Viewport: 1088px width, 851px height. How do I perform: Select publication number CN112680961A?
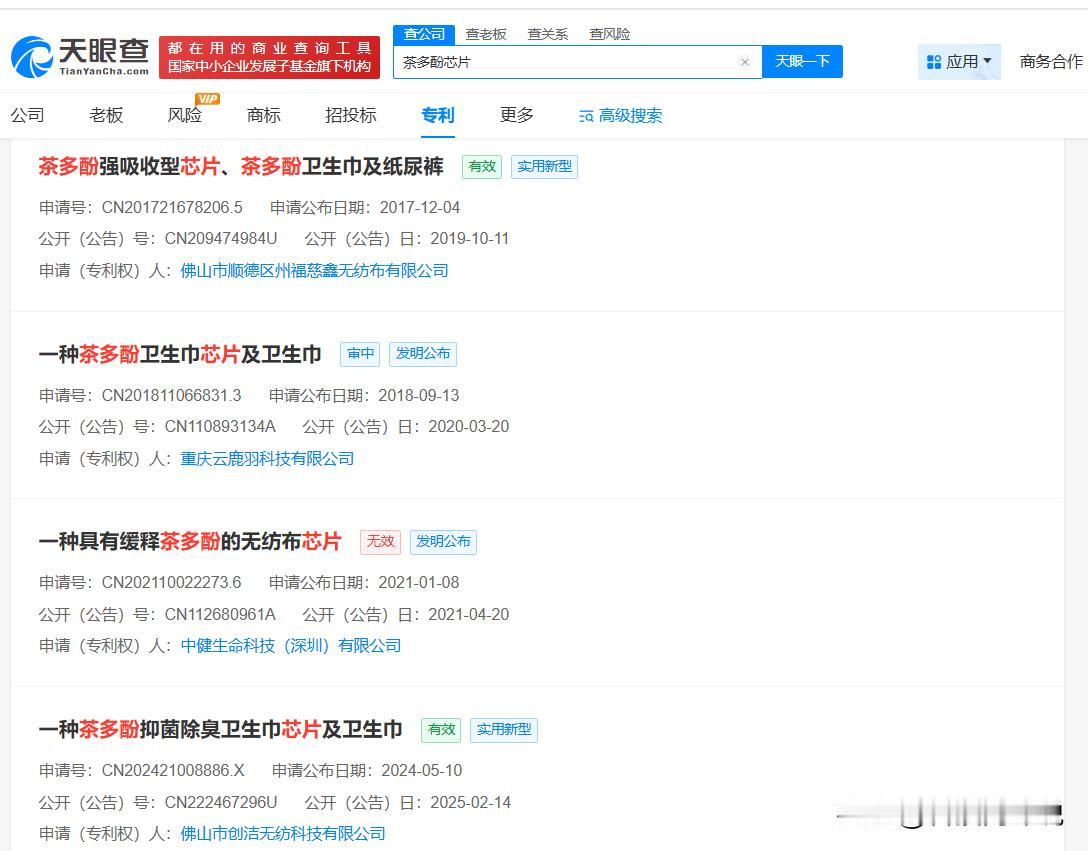(x=220, y=614)
